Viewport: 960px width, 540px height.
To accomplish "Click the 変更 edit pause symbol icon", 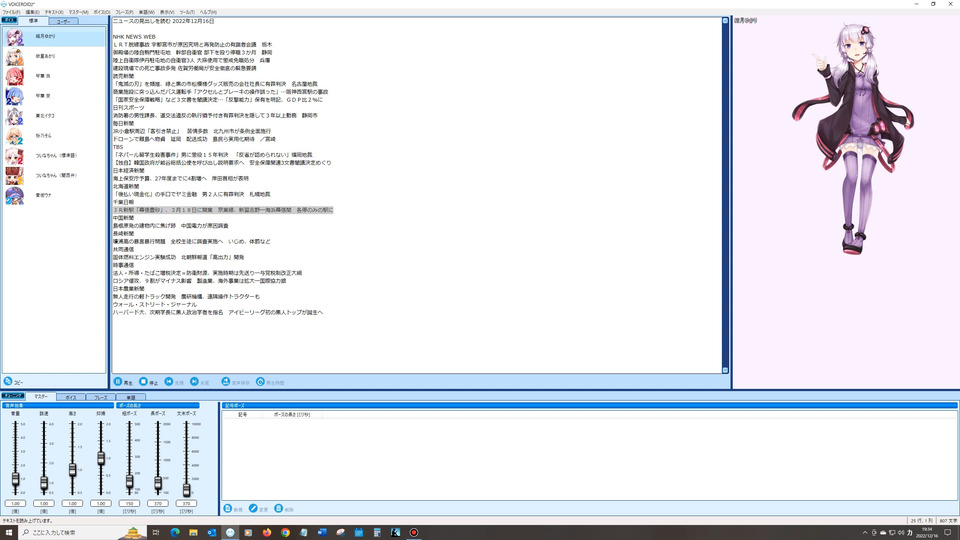I will tap(253, 509).
